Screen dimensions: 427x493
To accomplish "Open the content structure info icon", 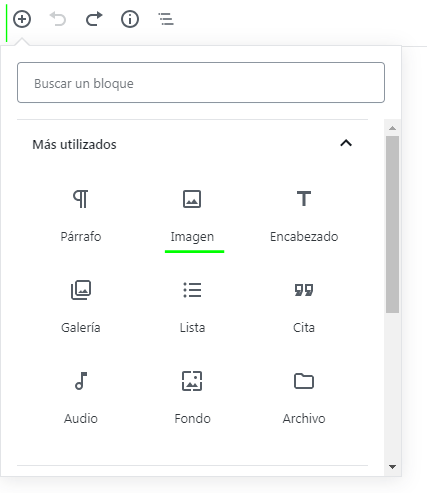I will [x=130, y=19].
